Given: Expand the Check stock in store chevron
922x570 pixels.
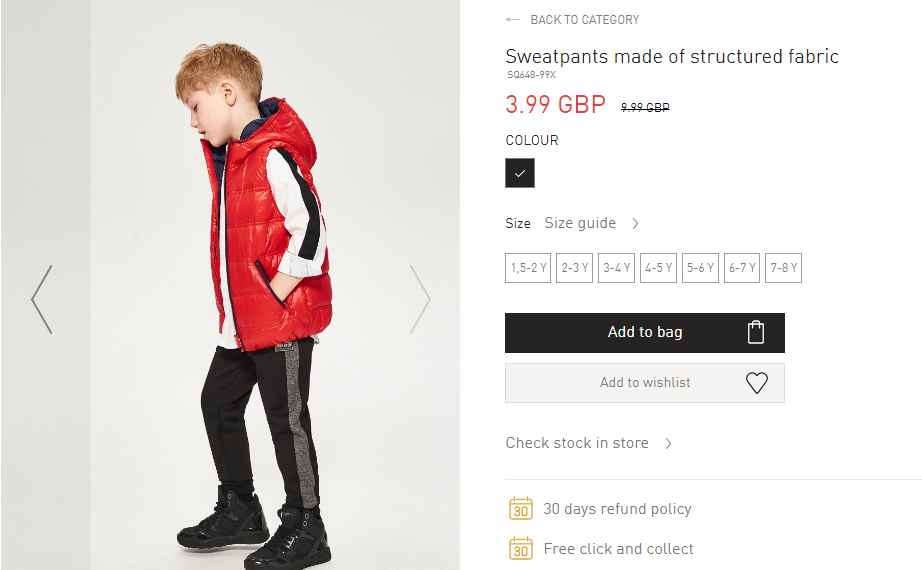Looking at the screenshot, I should click(668, 443).
